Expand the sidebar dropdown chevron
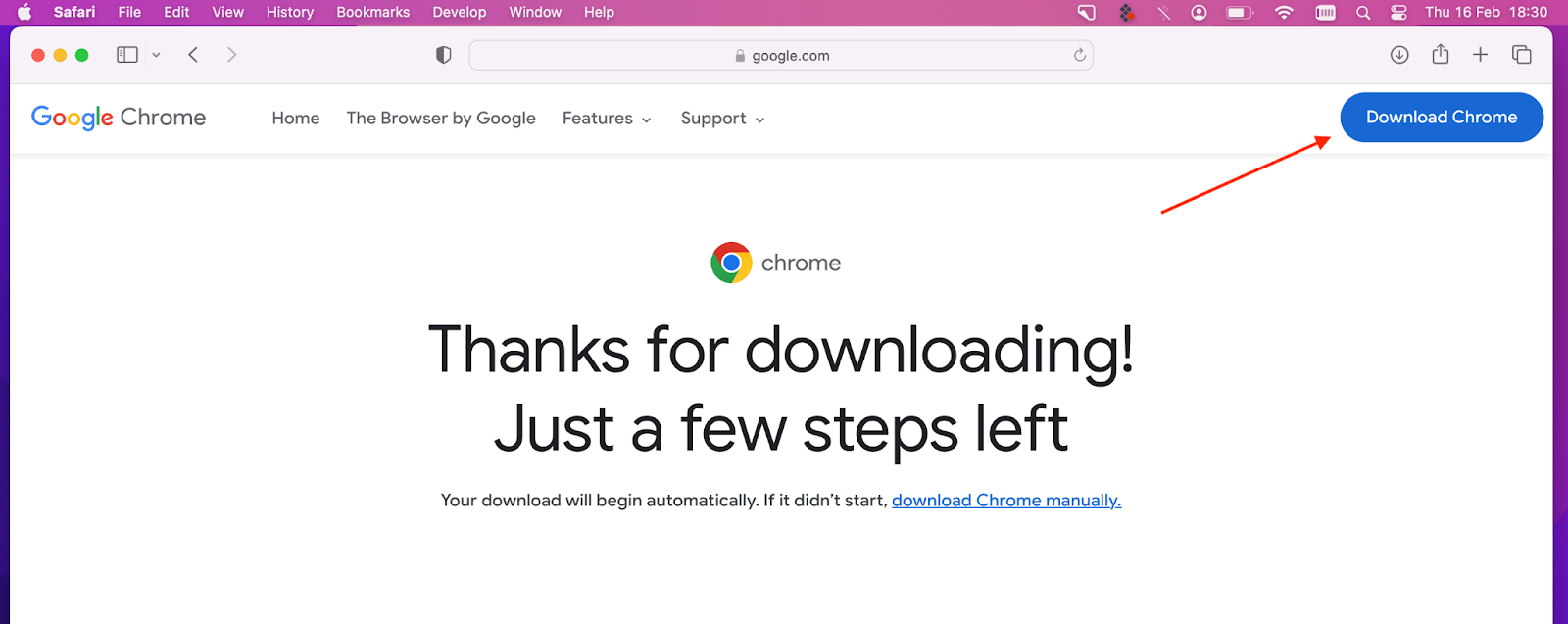This screenshot has width=1568, height=624. (x=156, y=55)
